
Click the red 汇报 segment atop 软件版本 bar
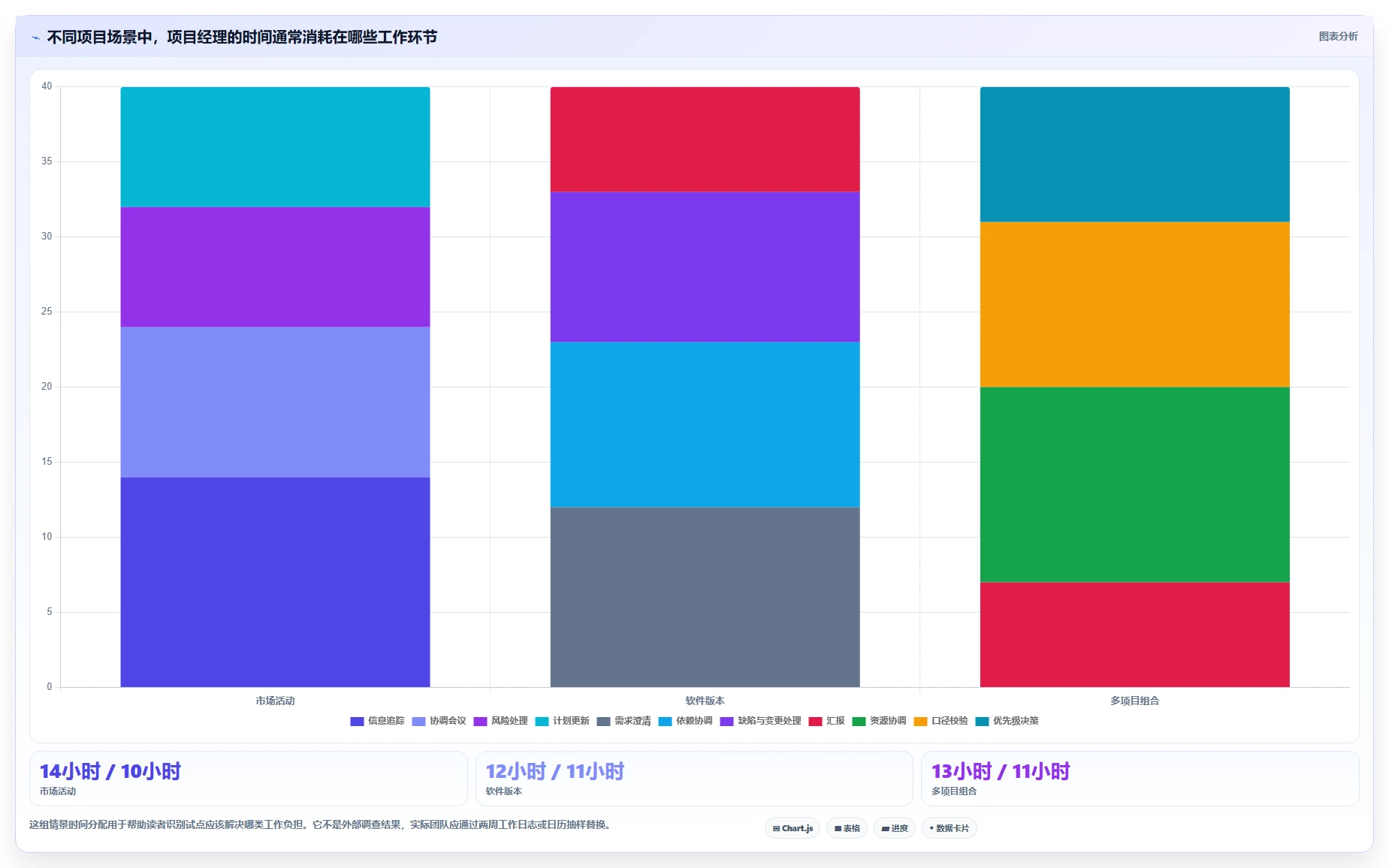pyautogui.click(x=705, y=140)
